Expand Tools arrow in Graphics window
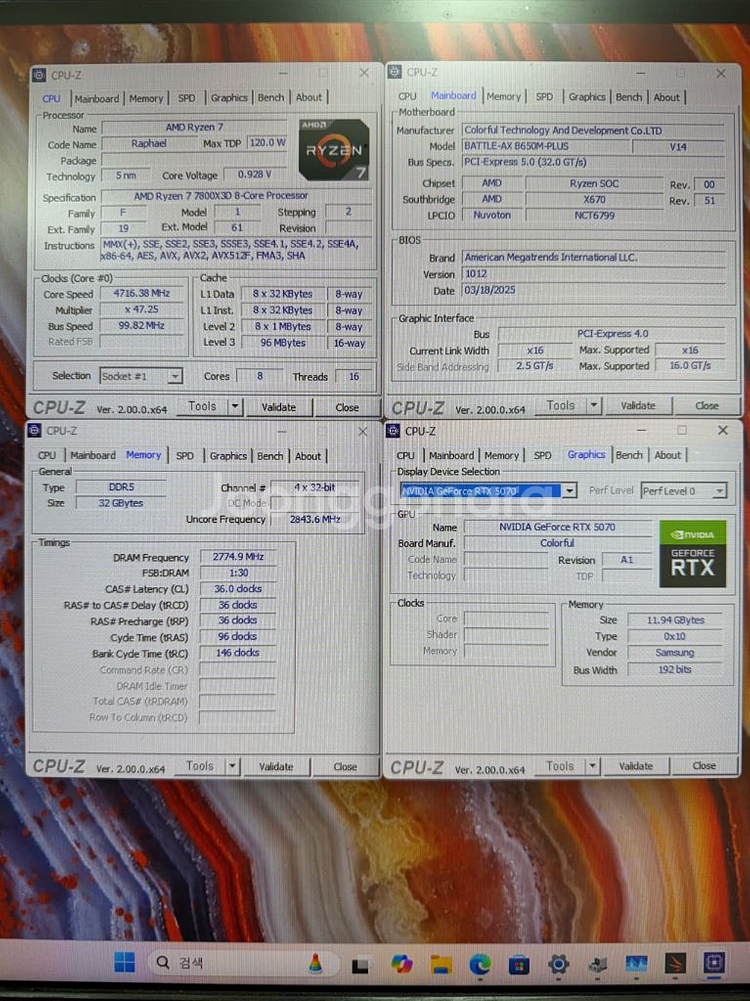750x1001 pixels. pos(592,765)
